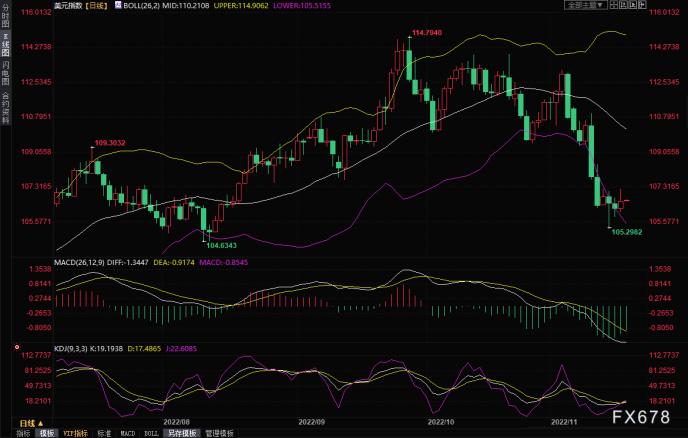Viewport: 688px width, 438px height.
Task: Select the 模板 bottom tab
Action: tap(47, 433)
